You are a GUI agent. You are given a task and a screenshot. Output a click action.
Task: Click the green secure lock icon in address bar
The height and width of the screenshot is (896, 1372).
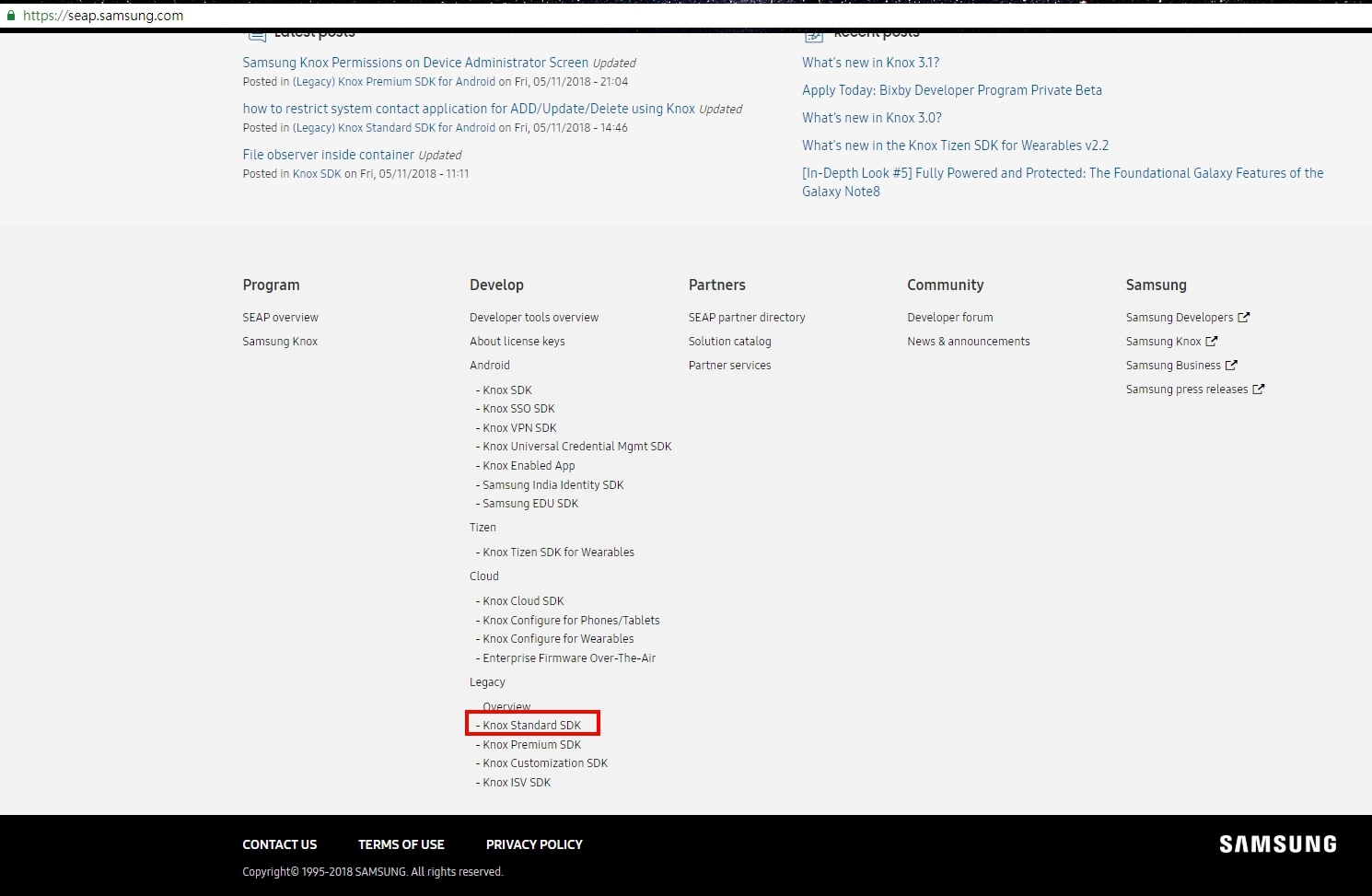(11, 16)
